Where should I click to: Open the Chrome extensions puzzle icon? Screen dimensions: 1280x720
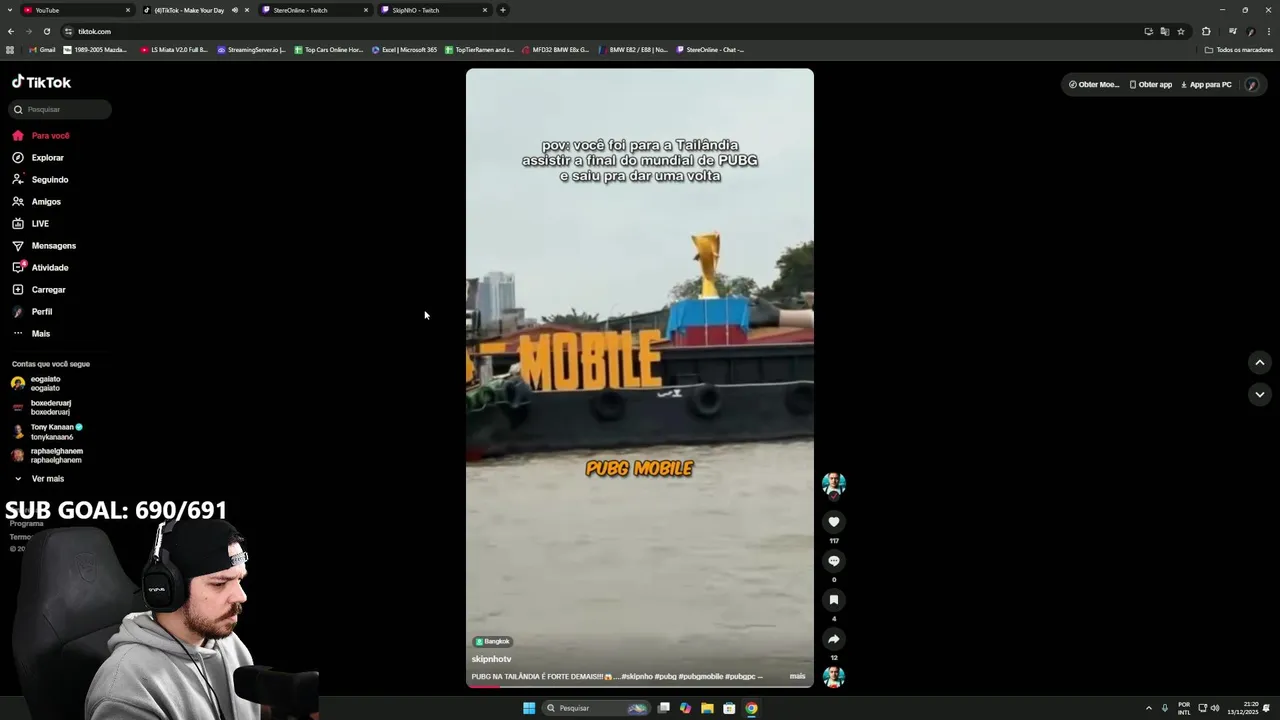coord(1206,31)
